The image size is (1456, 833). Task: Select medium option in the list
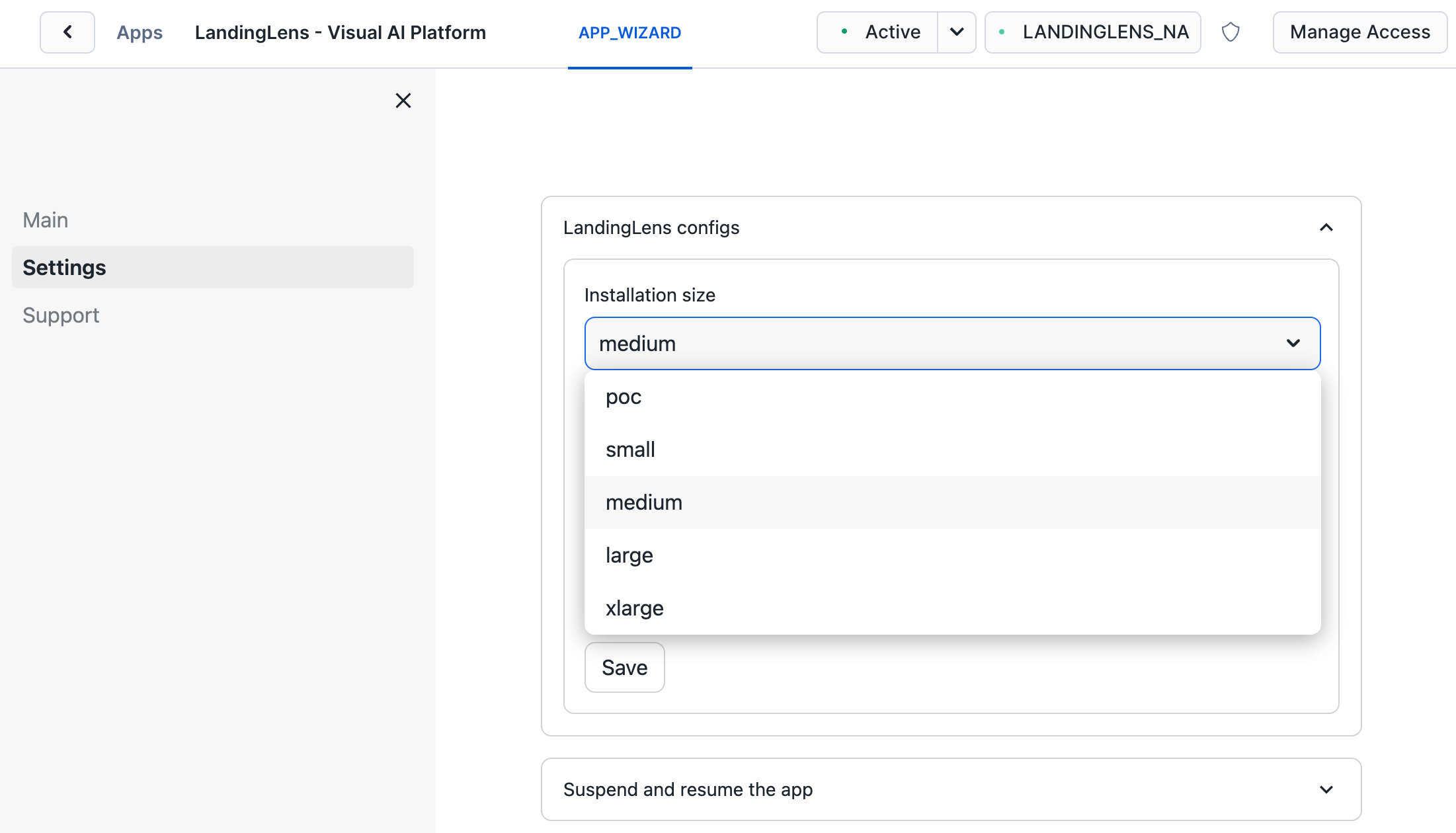tap(643, 502)
